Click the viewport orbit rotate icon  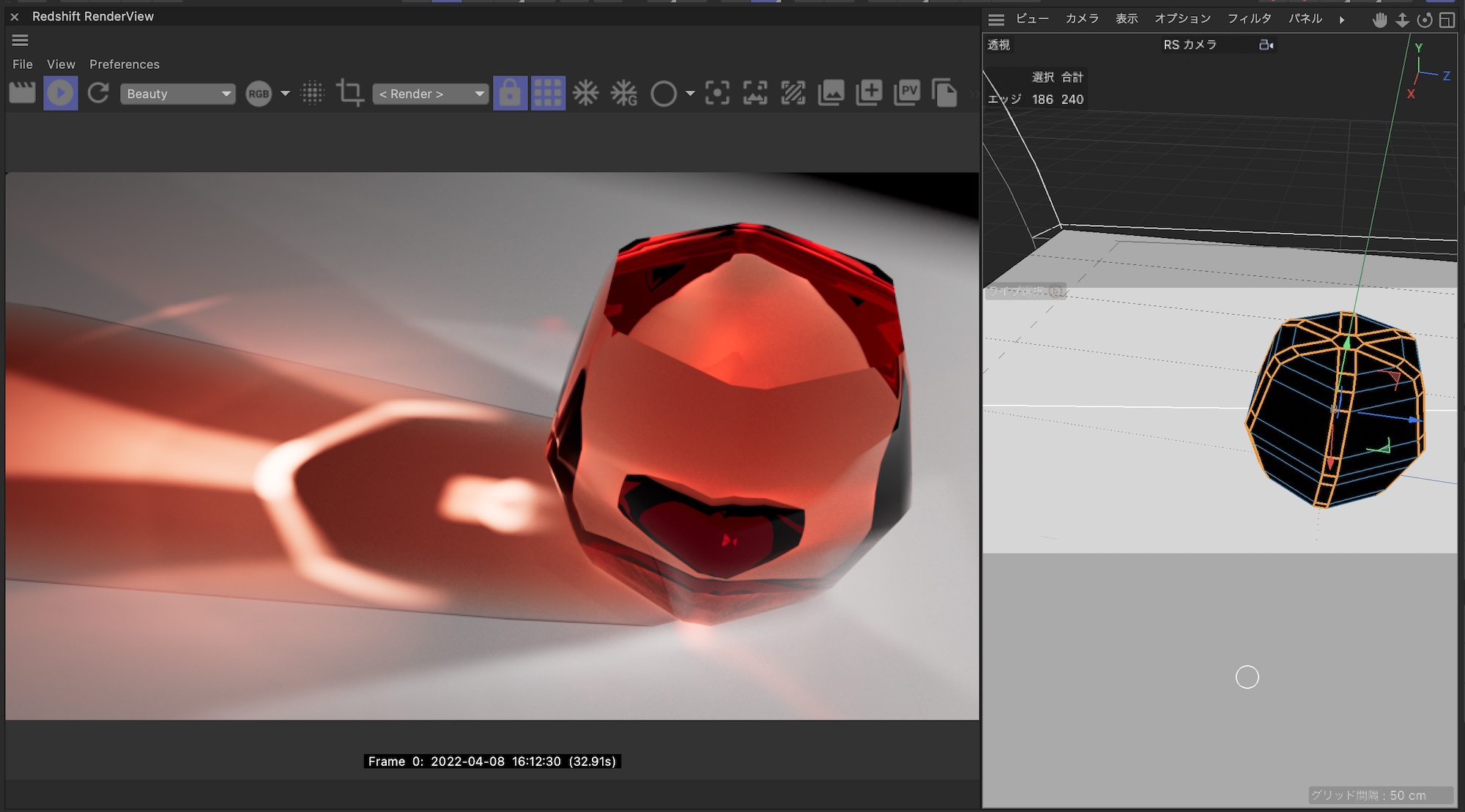pos(1424,20)
